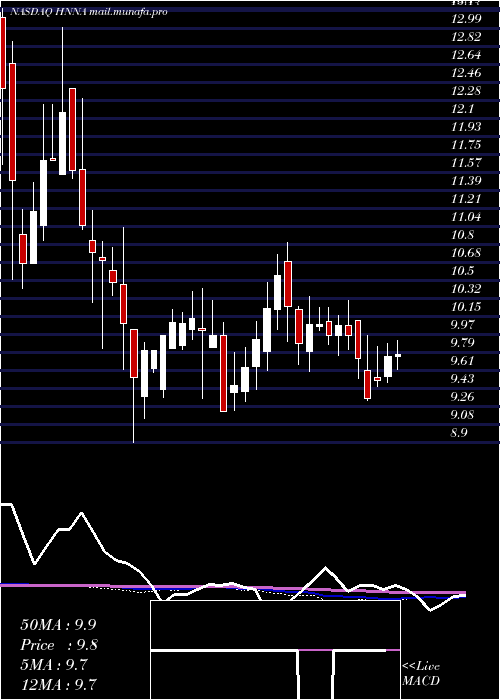Select the 12.99 price axis label
500x700 pixels.
coord(466,19)
